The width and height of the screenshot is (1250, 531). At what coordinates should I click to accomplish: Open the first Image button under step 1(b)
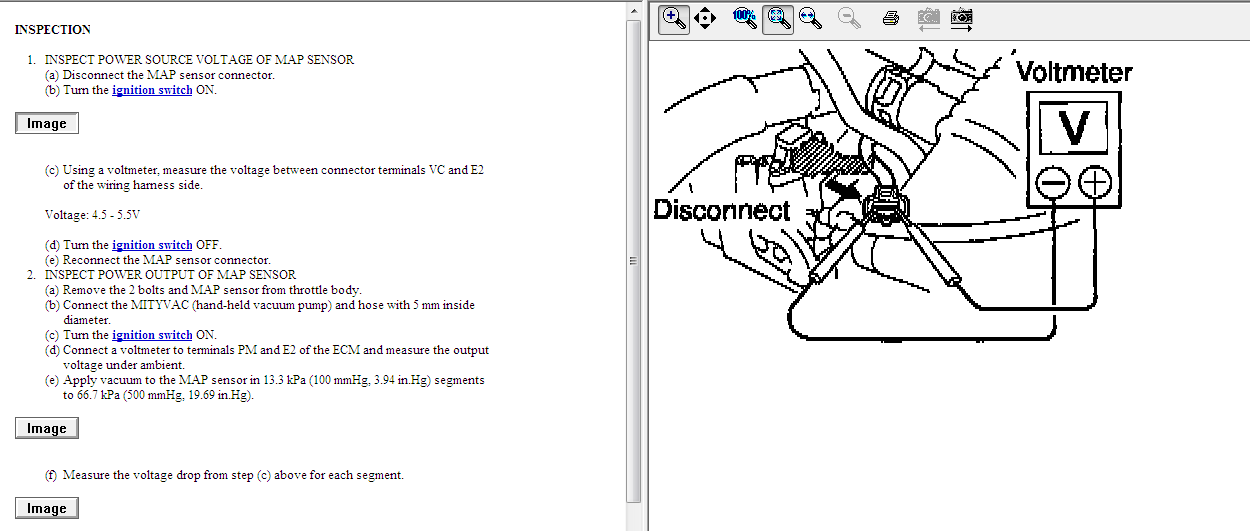point(47,124)
